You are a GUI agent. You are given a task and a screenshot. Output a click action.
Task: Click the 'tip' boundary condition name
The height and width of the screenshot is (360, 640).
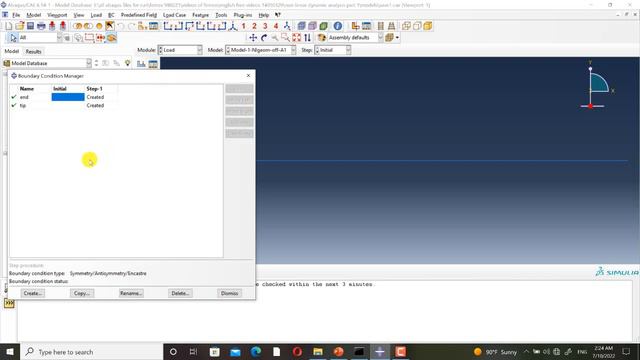tap(23, 105)
